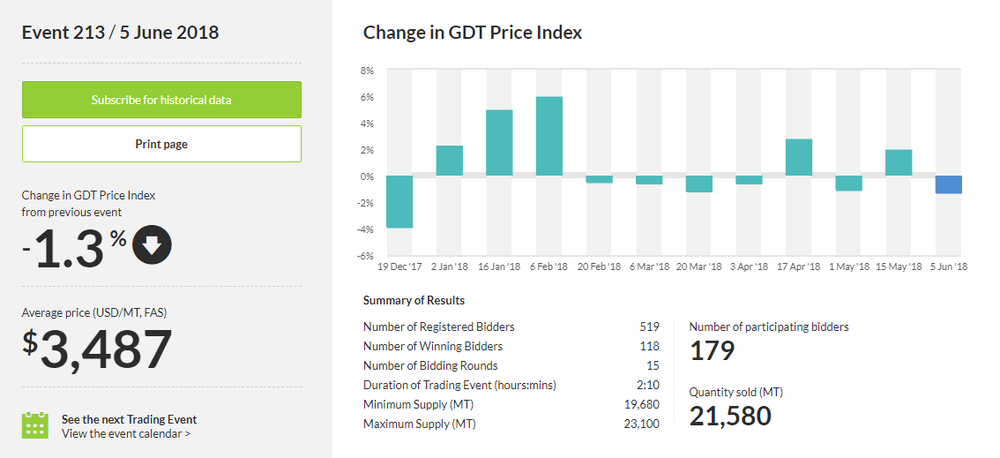Click the 19 Dec '17 axis label
The width and height of the screenshot is (1000, 458).
(x=398, y=268)
